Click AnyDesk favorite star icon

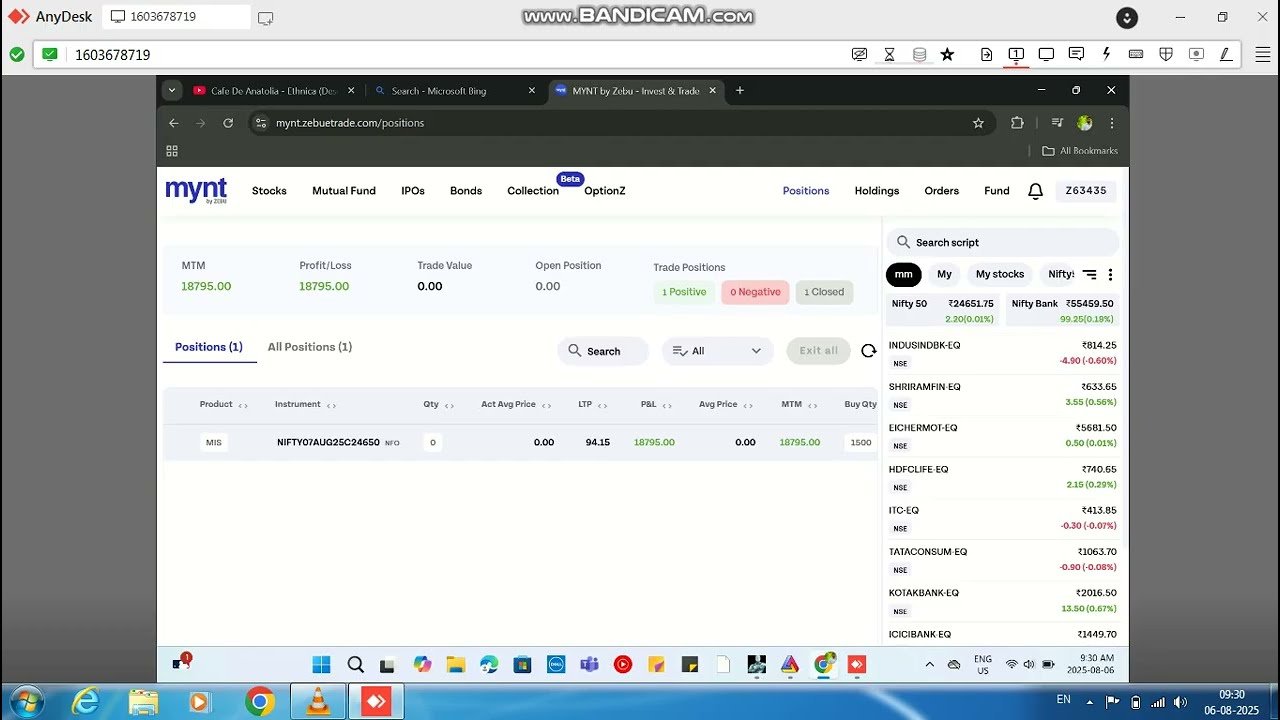[947, 54]
